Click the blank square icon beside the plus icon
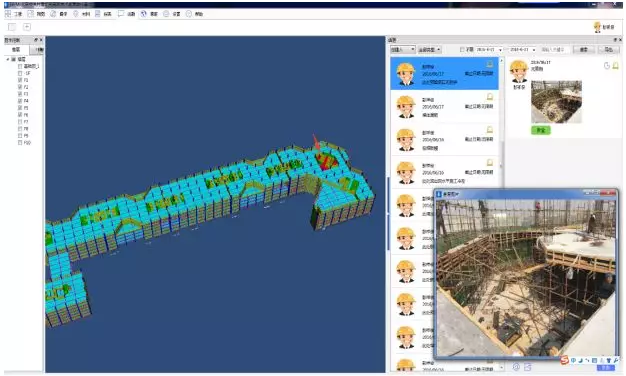626x376 pixels. [x=12, y=27]
